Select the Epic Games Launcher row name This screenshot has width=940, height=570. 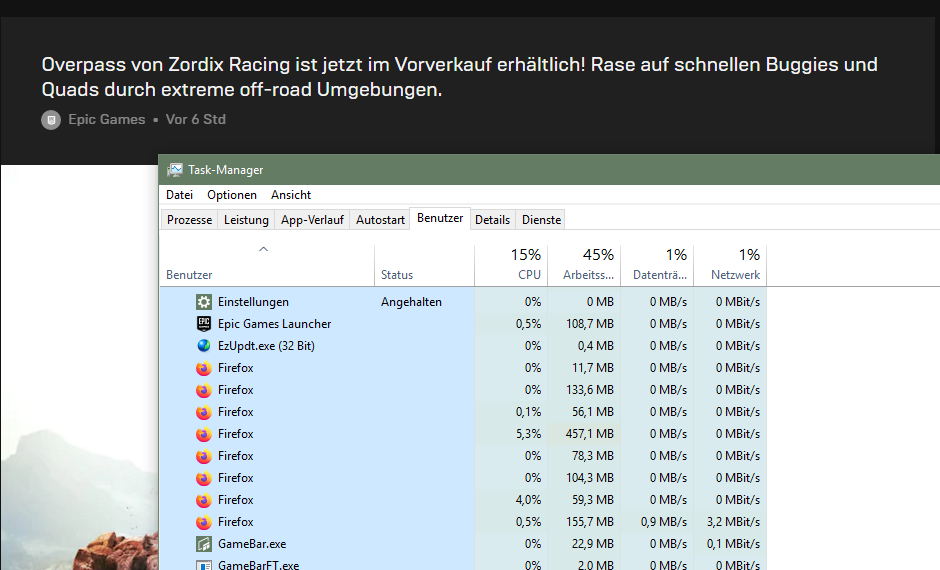[275, 324]
